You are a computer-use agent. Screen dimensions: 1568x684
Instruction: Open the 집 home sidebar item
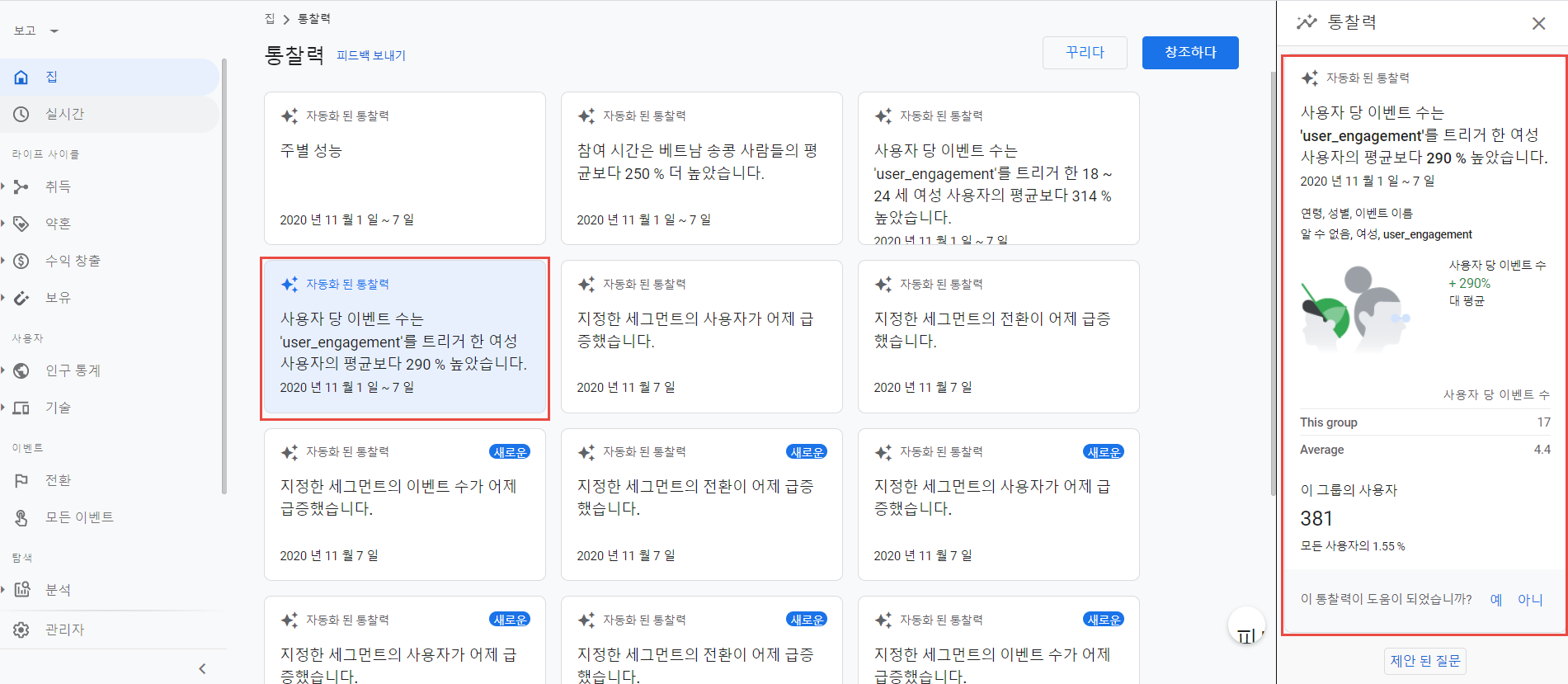[x=109, y=77]
